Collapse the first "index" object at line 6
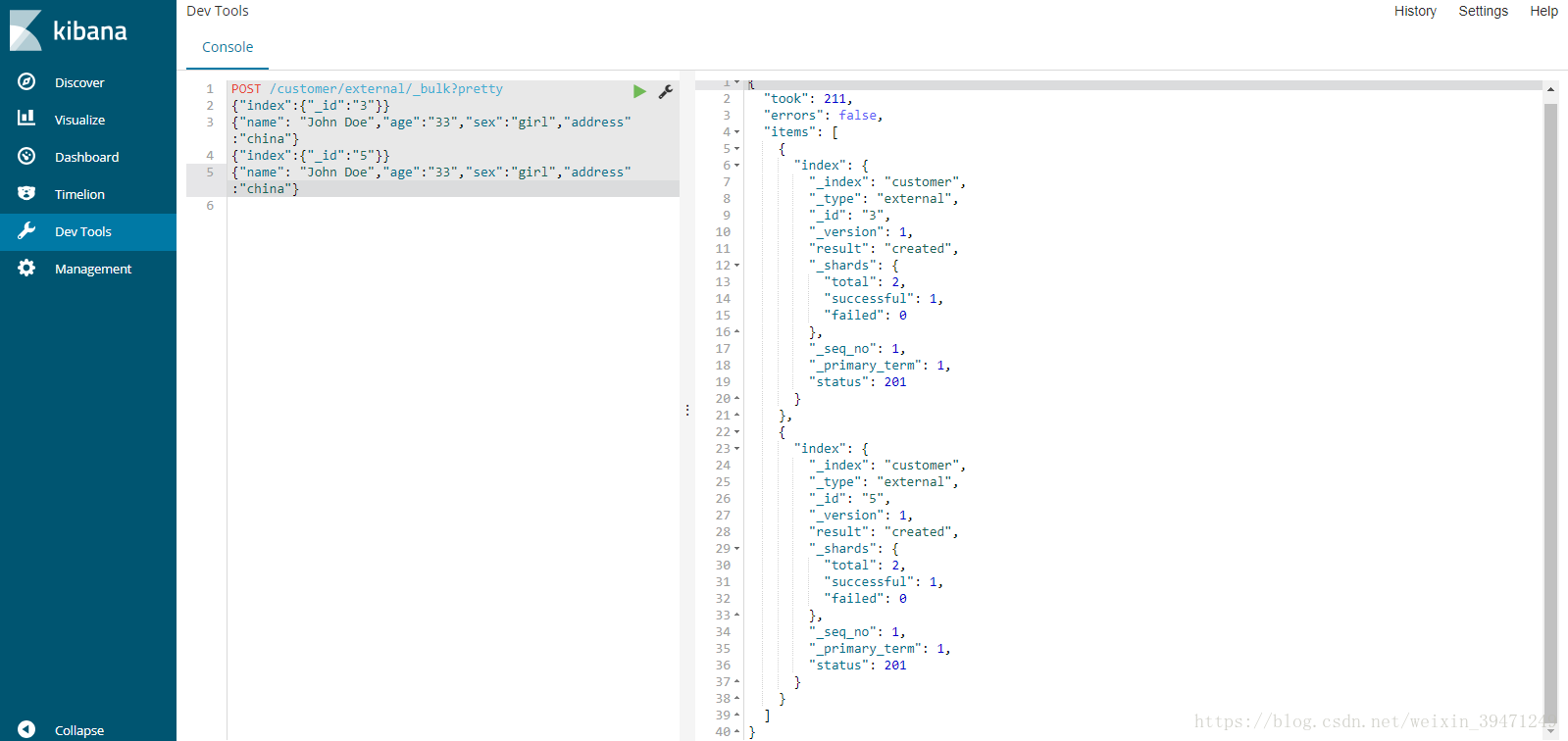Viewport: 1568px width, 741px height. [x=737, y=166]
